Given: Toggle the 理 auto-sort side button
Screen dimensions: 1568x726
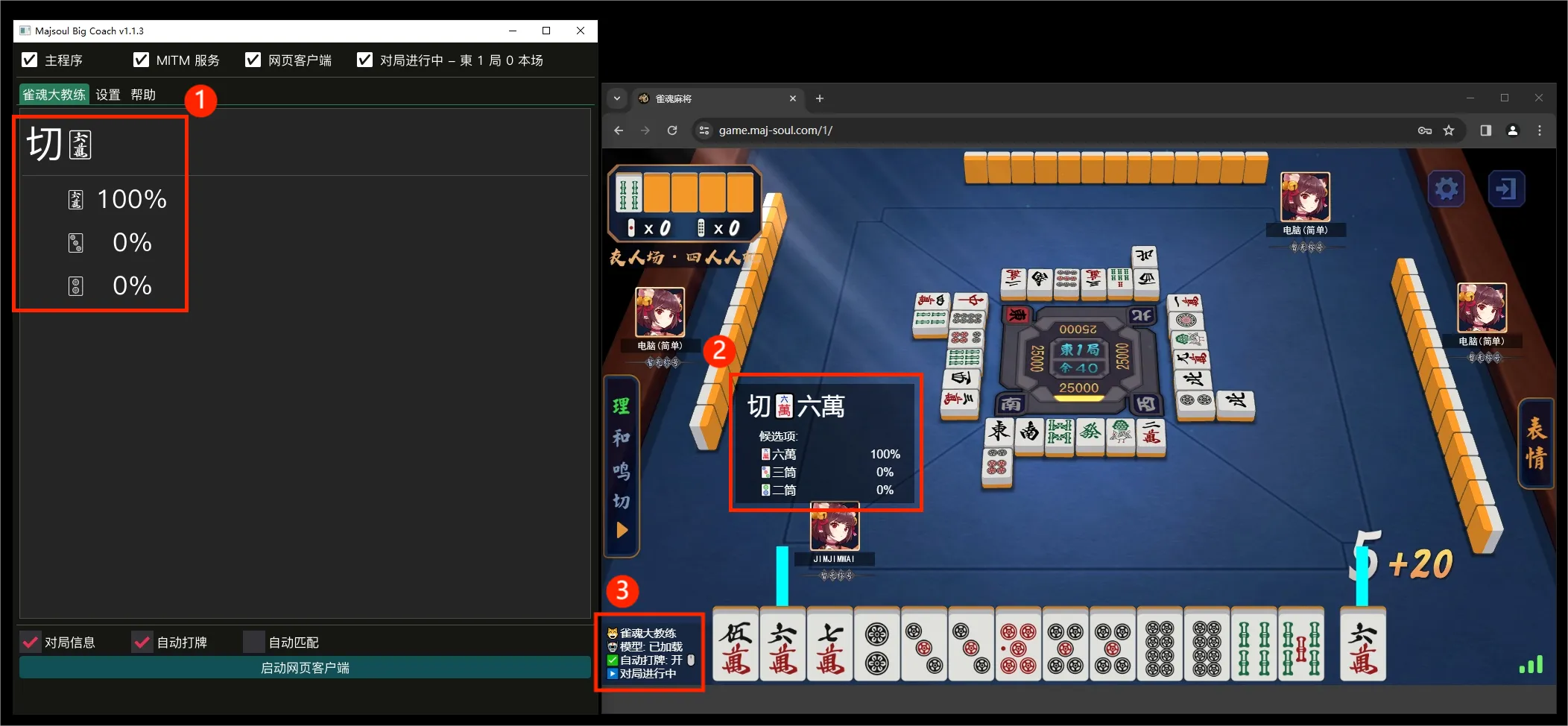Looking at the screenshot, I should pyautogui.click(x=622, y=406).
